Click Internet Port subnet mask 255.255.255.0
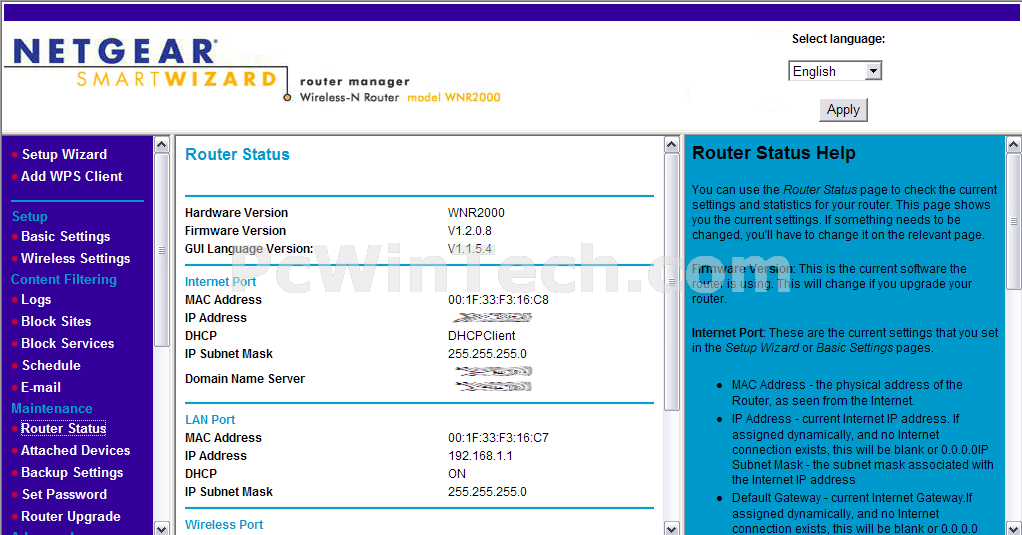Screen dimensions: 1022x535 [488, 354]
